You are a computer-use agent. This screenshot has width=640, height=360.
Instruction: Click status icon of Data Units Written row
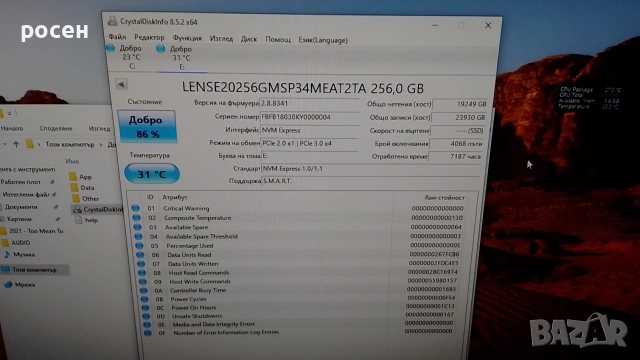tap(141, 264)
